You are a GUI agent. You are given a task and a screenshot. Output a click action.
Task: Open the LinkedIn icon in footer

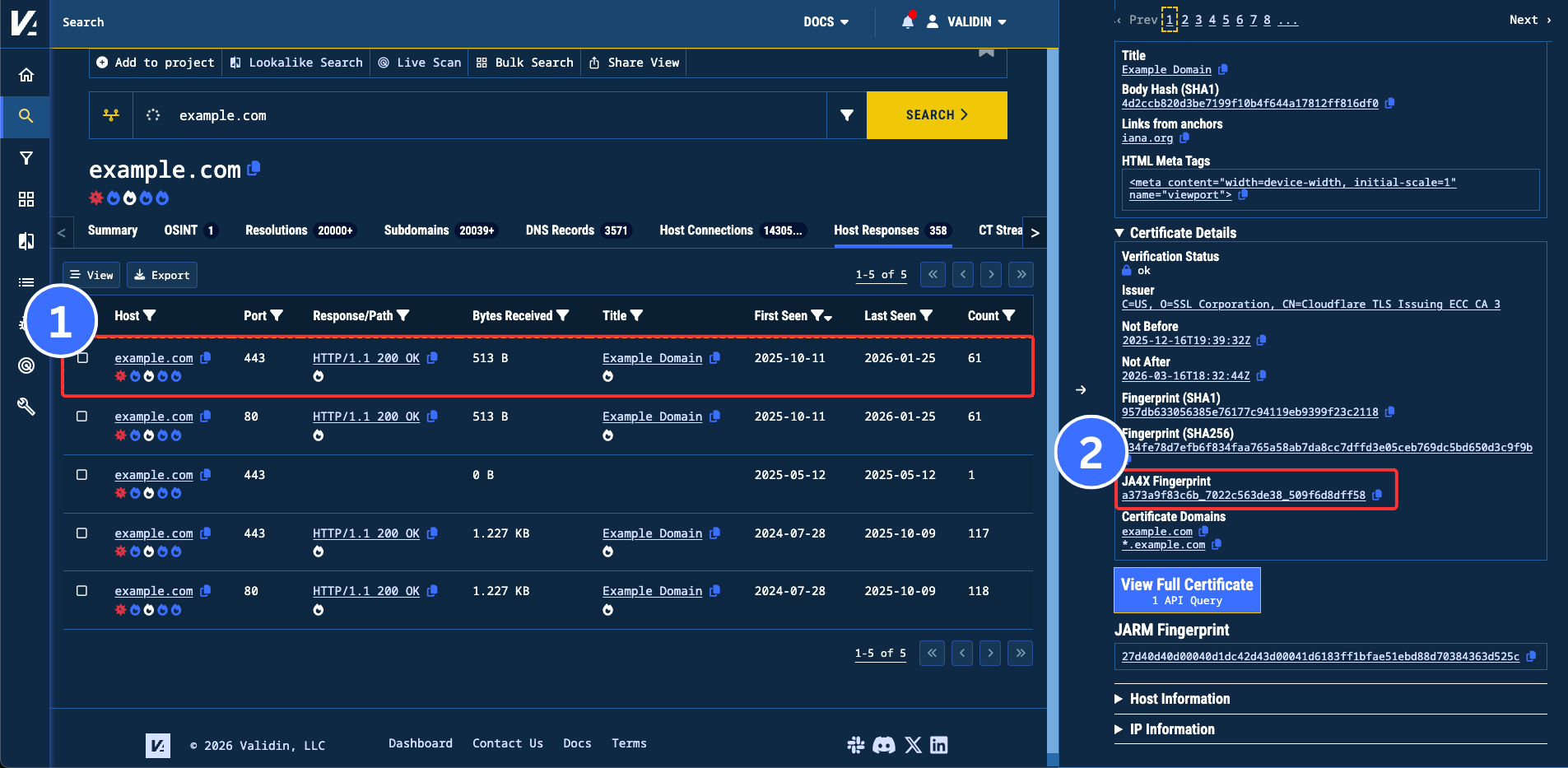click(938, 745)
